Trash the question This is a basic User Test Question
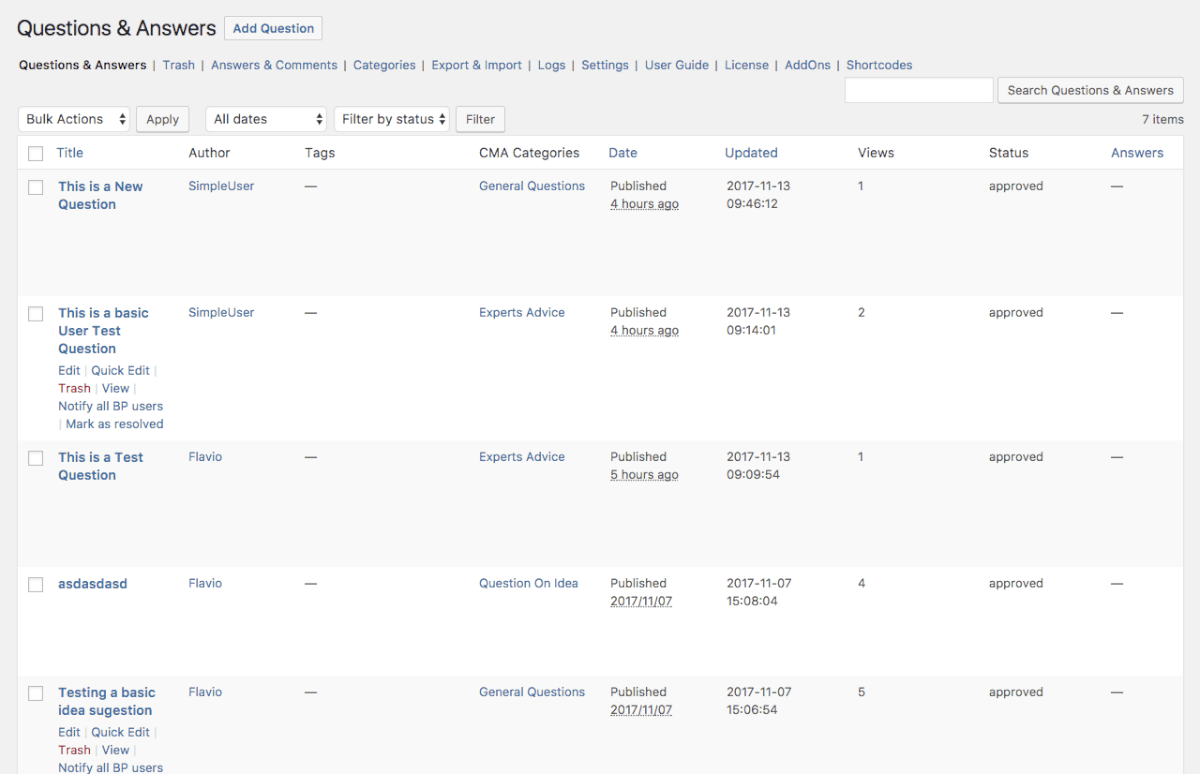Screen dimensions: 1200x774 point(73,388)
